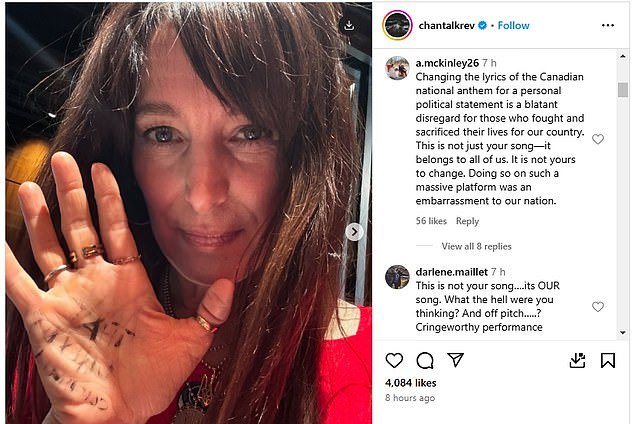
Task: Share post via paper plane icon
Action: 455,360
